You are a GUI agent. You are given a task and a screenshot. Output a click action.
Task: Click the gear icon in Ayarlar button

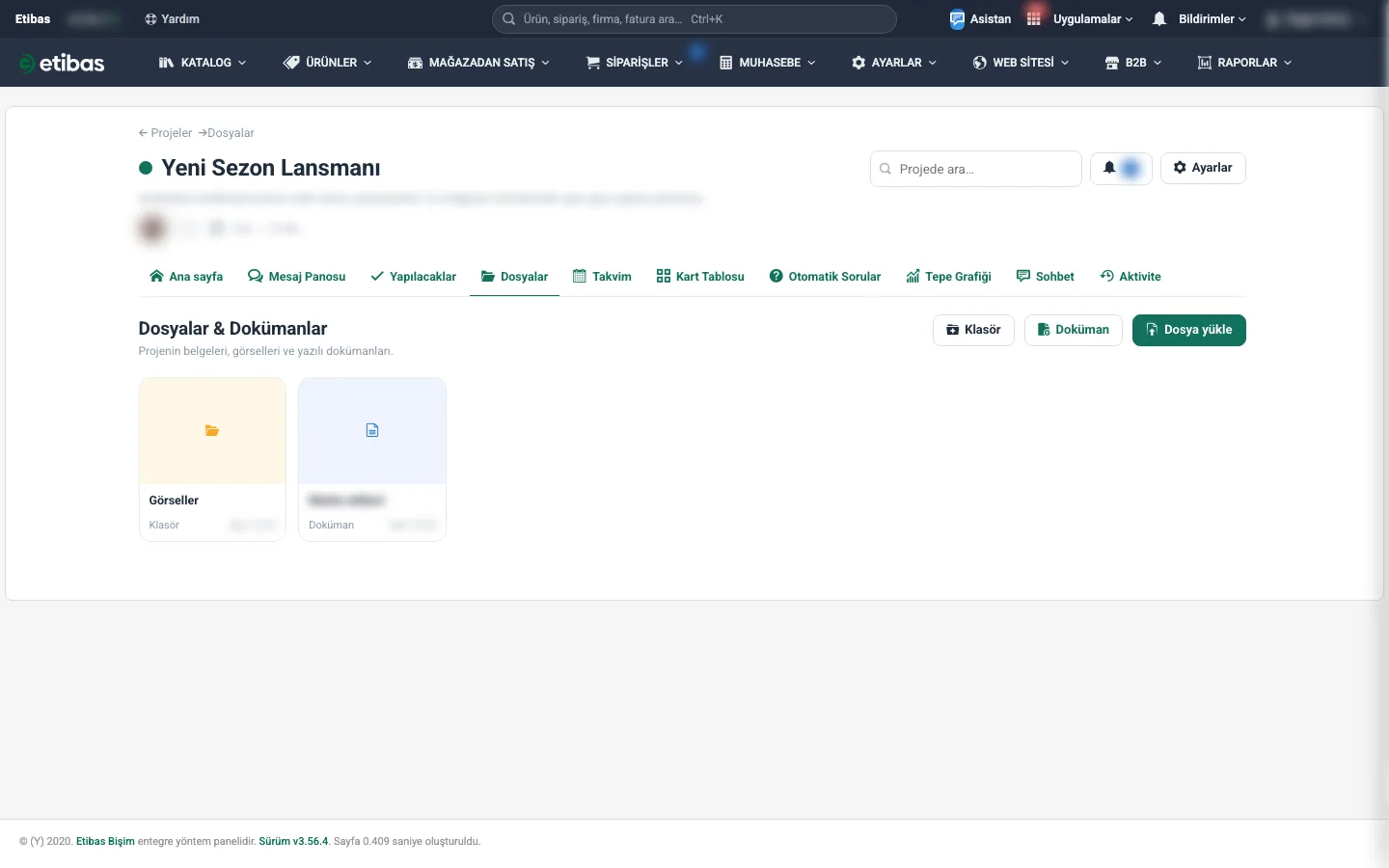point(1180,168)
